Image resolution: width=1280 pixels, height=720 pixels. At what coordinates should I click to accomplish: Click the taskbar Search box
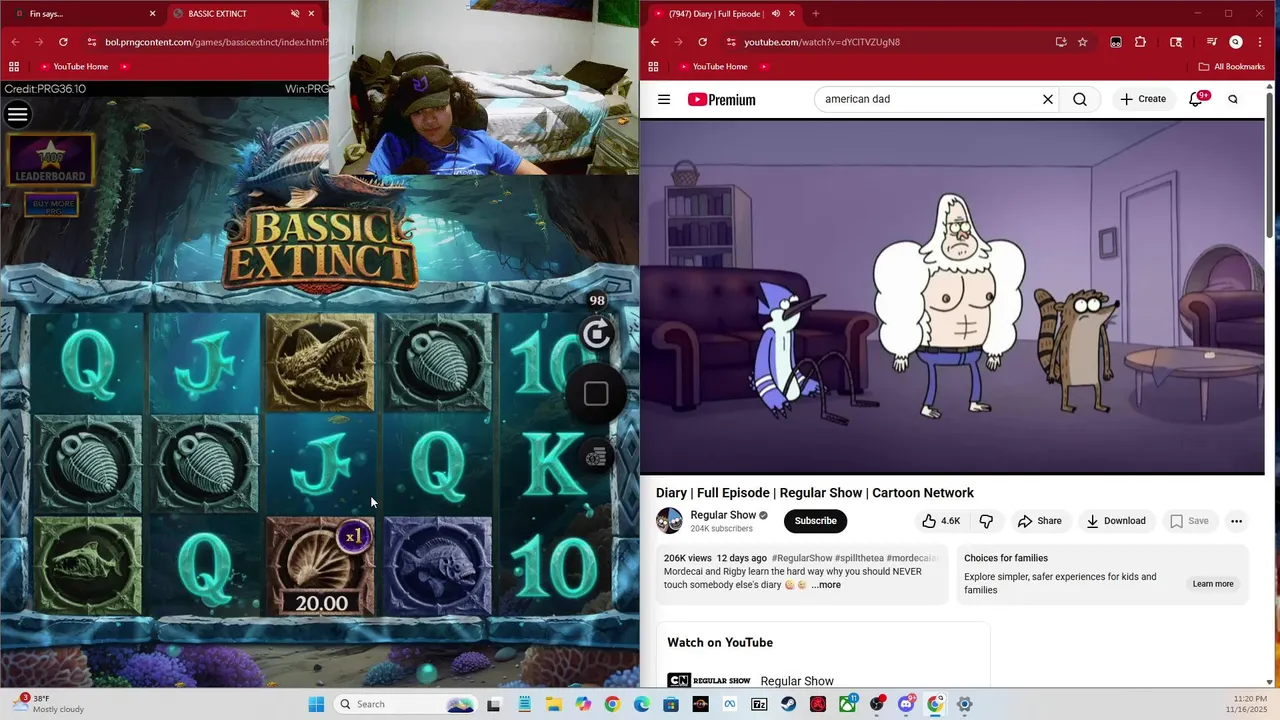tap(405, 704)
